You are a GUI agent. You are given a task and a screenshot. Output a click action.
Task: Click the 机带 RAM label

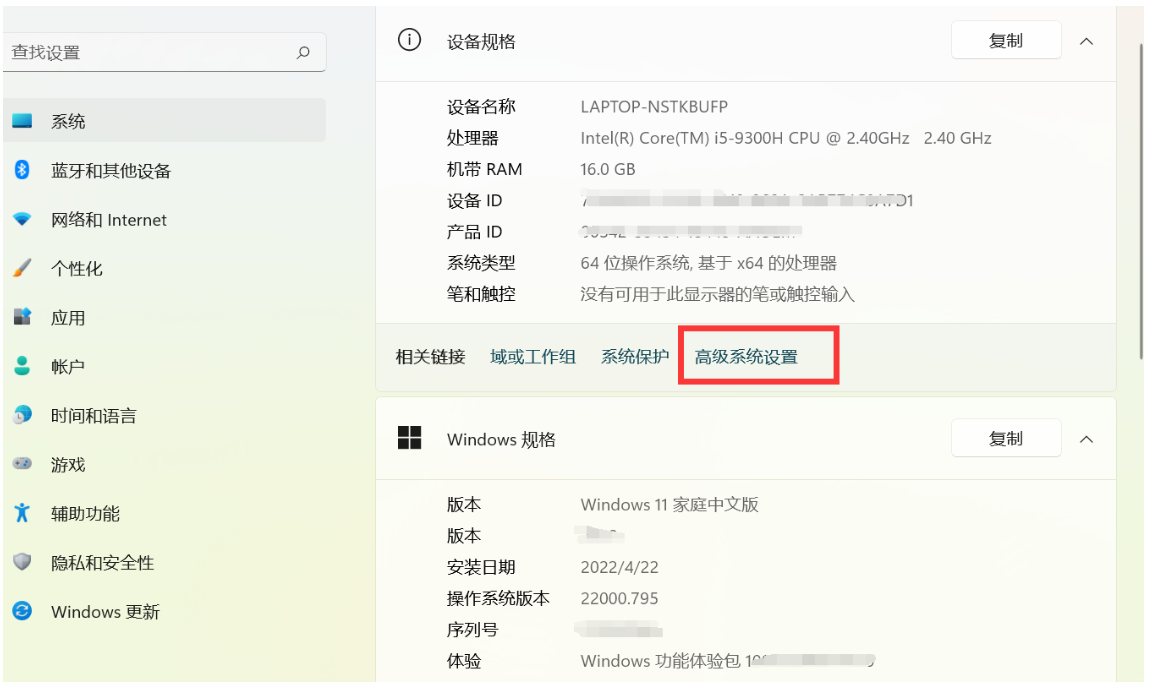pyautogui.click(x=484, y=169)
